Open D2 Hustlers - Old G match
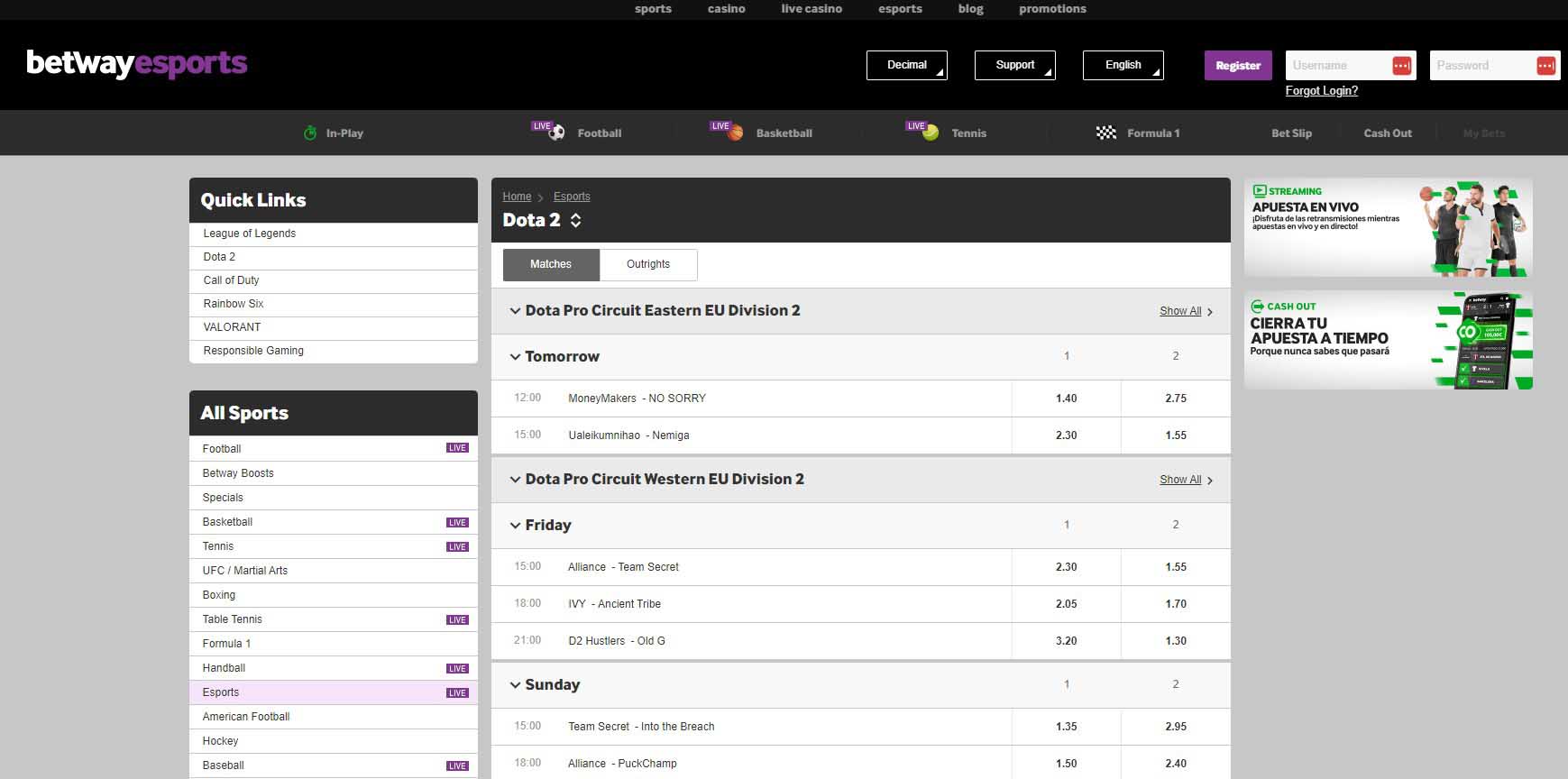 (x=617, y=641)
